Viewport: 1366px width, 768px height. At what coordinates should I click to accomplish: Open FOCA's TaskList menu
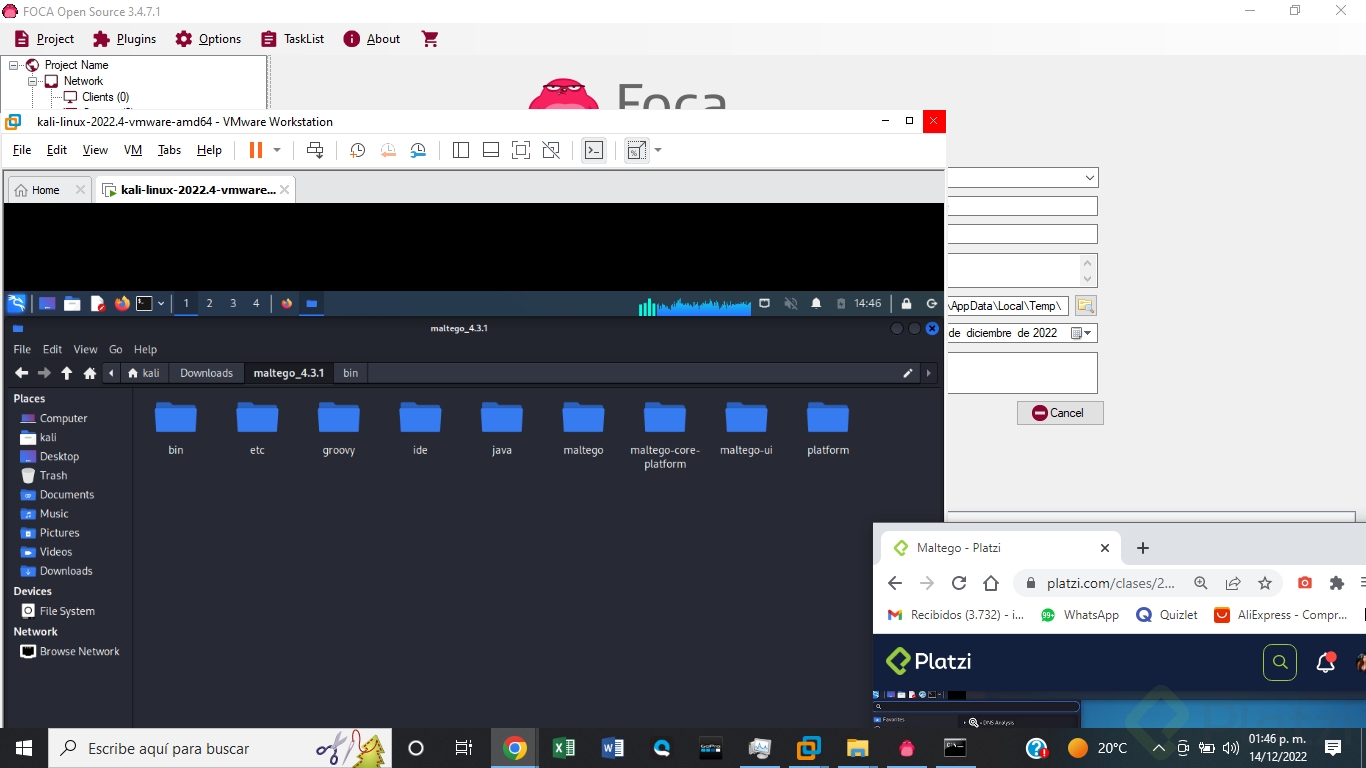click(x=292, y=39)
